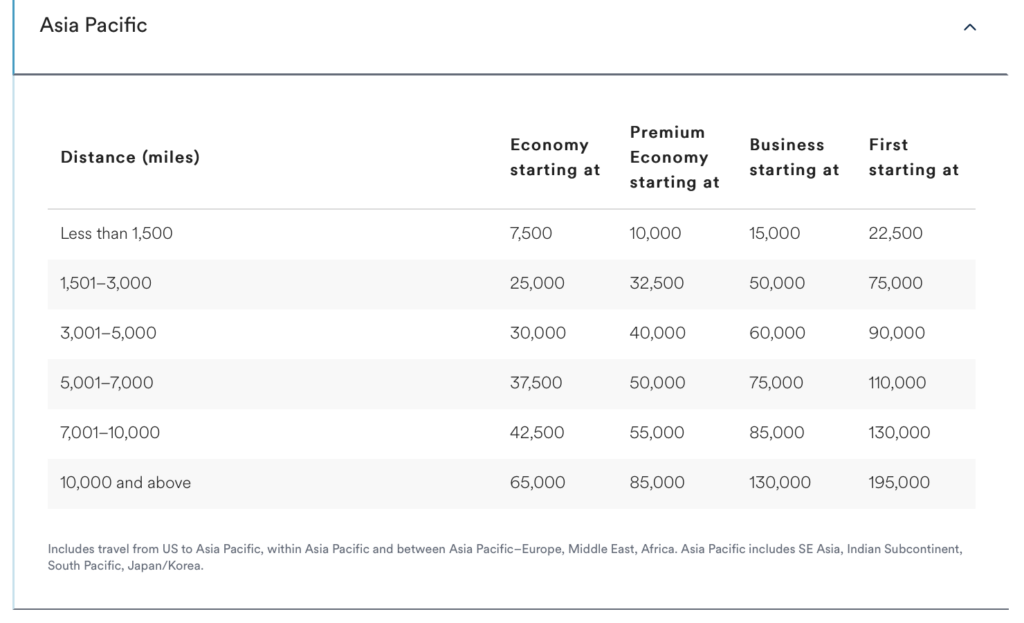This screenshot has height=623, width=1024.
Task: Click the Economy starting at column header
Action: (555, 157)
